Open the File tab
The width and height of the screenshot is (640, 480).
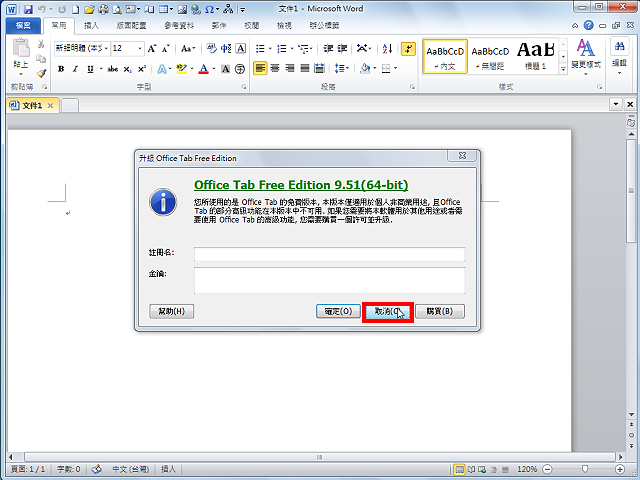pos(23,26)
